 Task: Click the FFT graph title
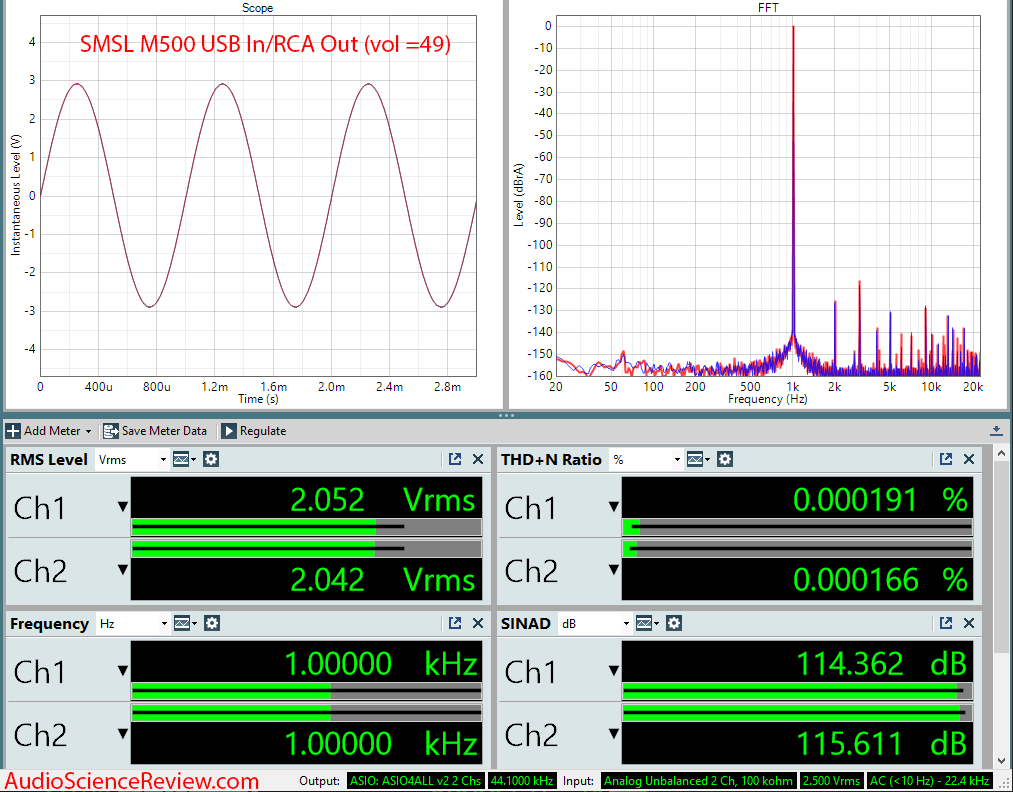768,8
